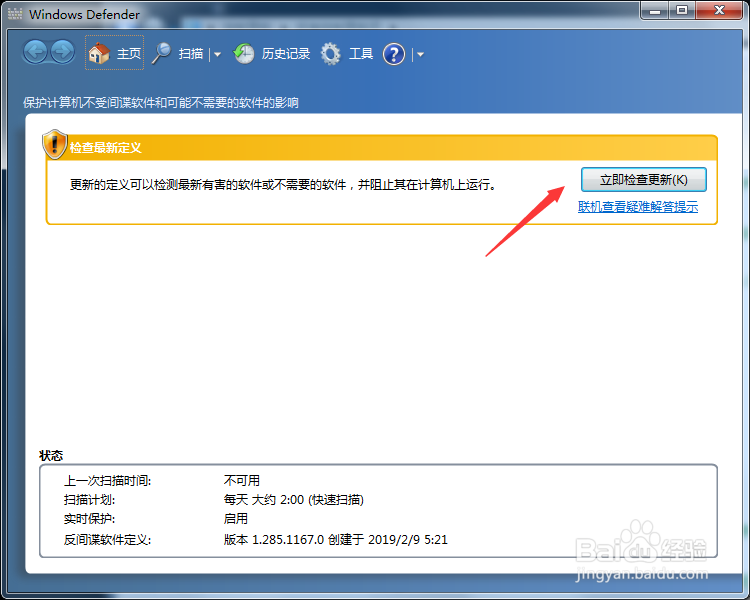Screen dimensions: 750x600
Task: Expand the help options dropdown arrow
Action: (x=420, y=55)
